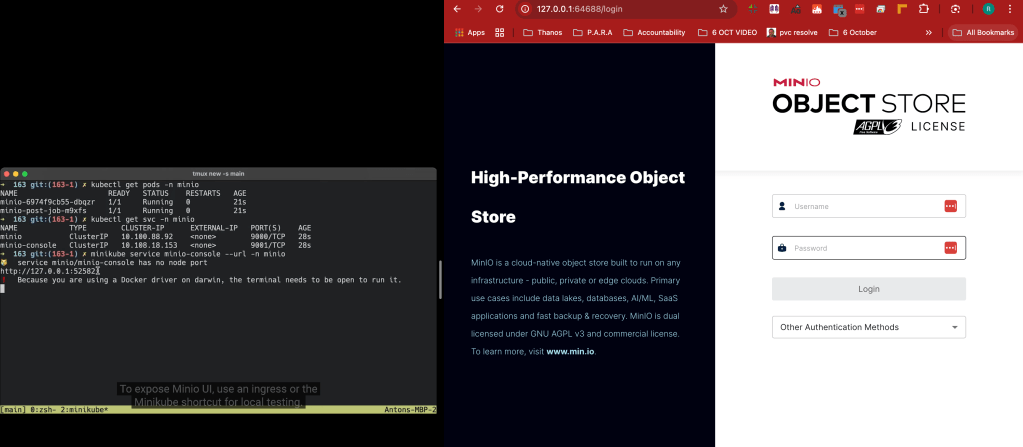Viewport: 1023px width, 447px height.
Task: Click the address bar URL 127.0.0.1:64688/login
Action: (x=579, y=9)
